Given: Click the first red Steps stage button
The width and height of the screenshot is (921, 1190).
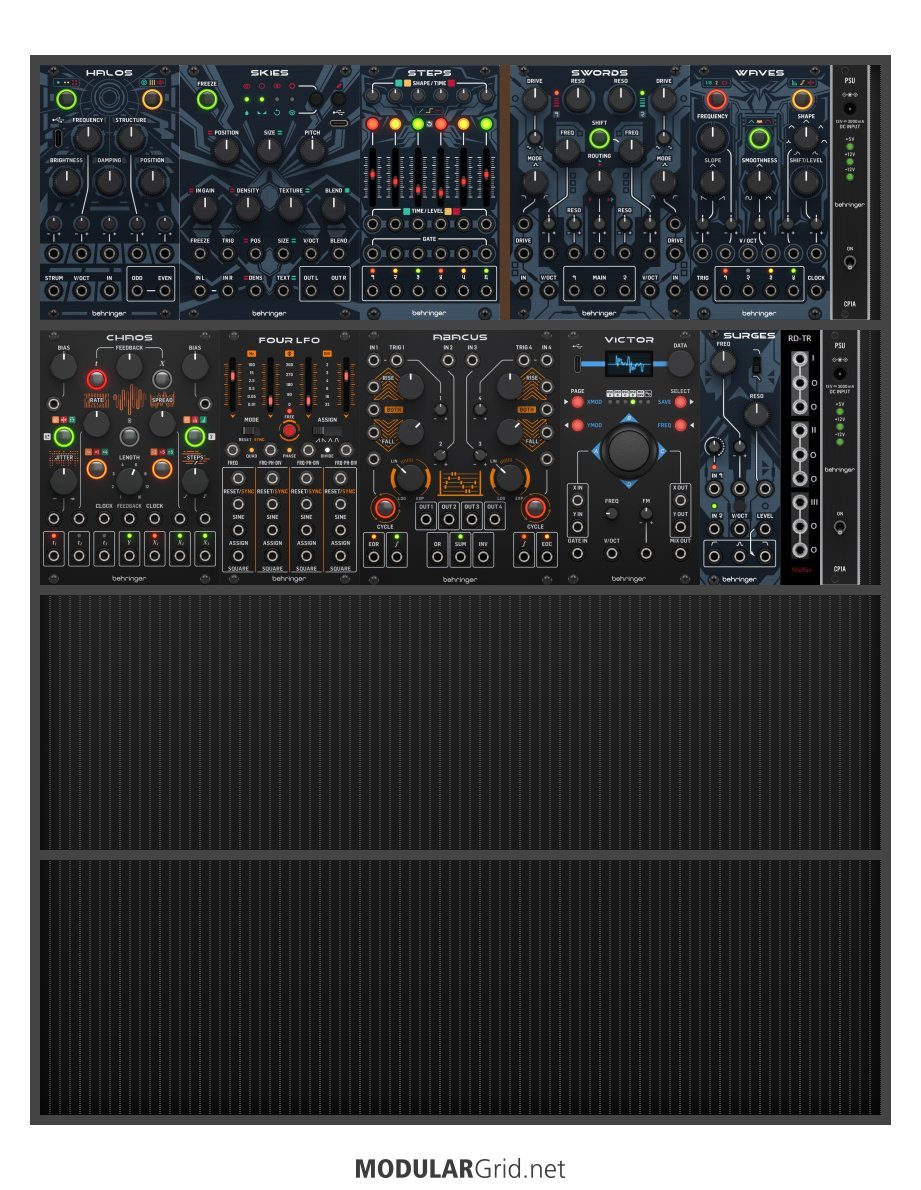Looking at the screenshot, I should coord(372,124).
